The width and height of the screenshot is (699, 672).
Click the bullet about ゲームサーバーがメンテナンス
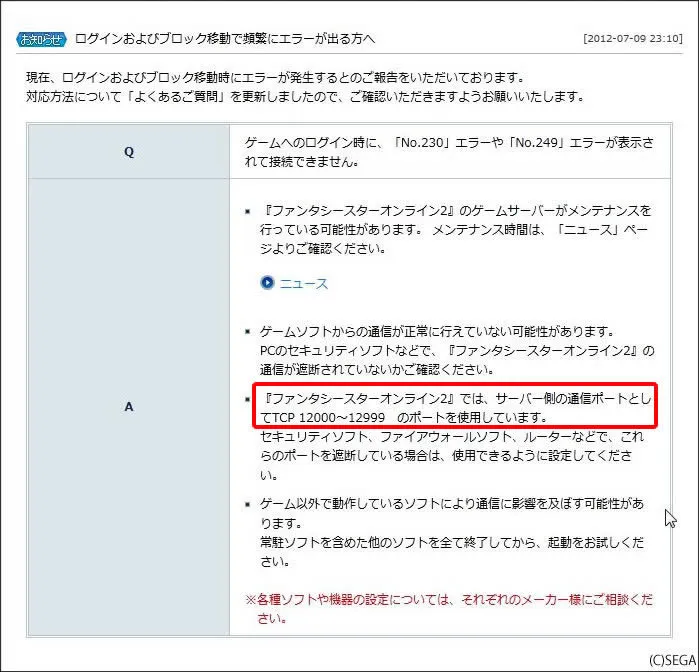[x=455, y=229]
